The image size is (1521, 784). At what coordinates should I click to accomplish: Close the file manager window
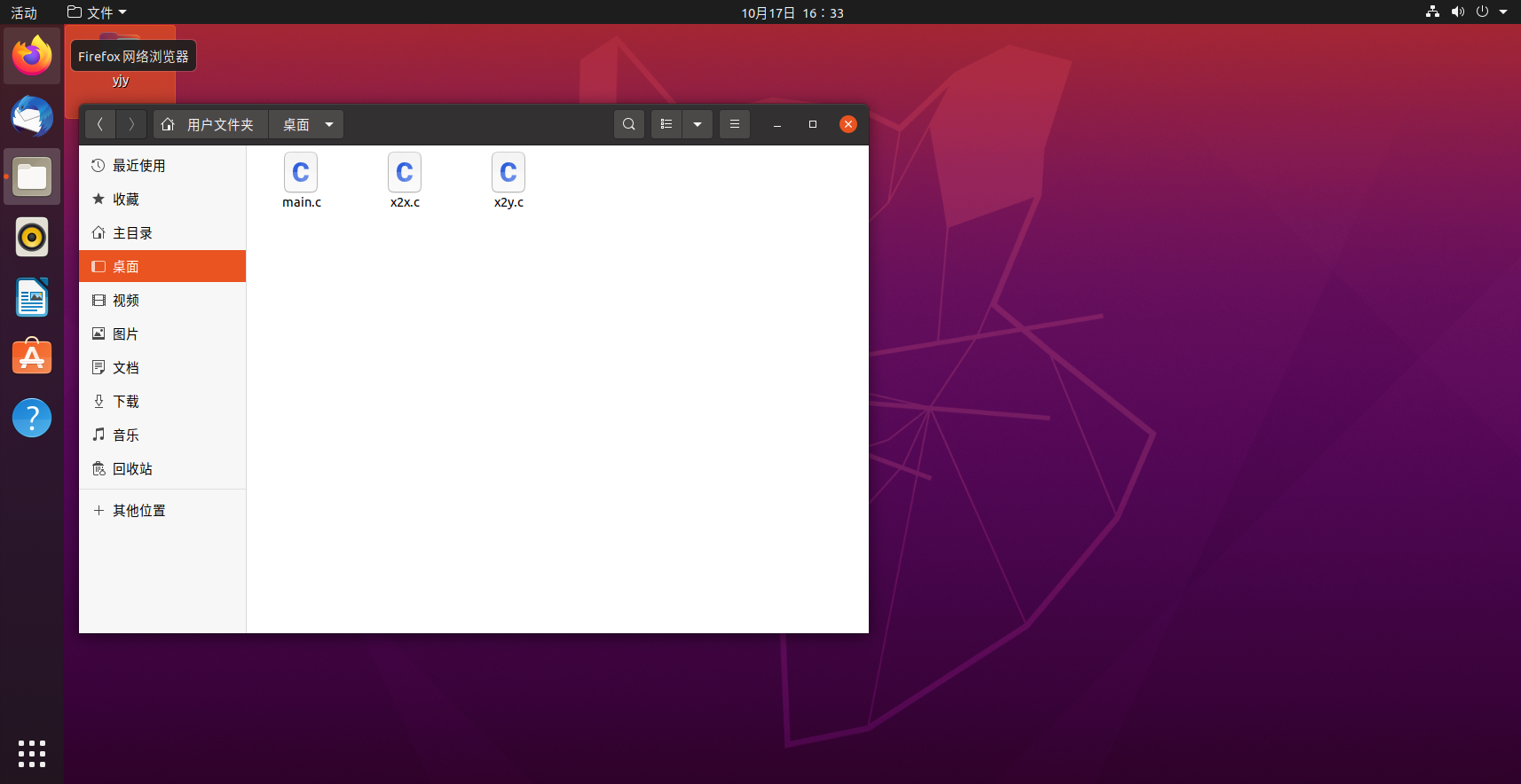[x=848, y=124]
